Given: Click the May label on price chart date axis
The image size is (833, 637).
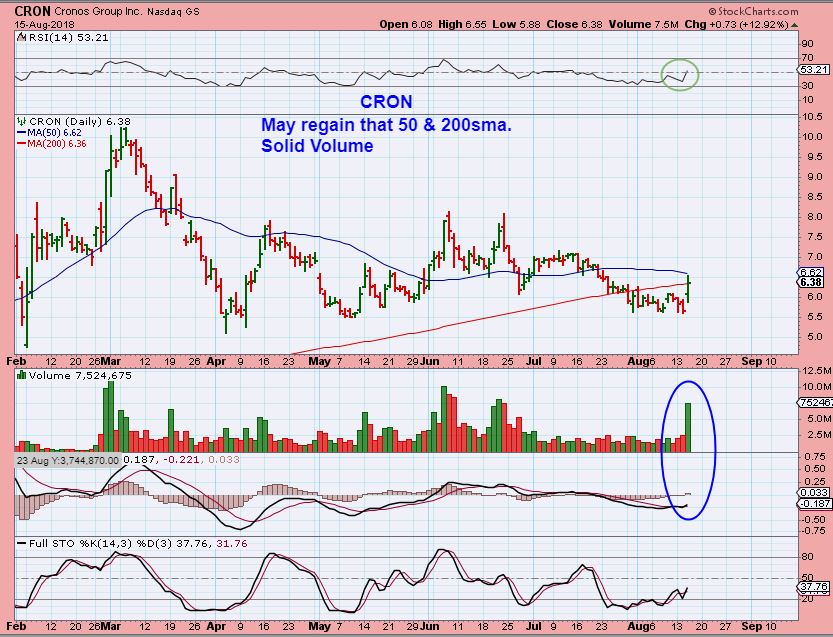Looking at the screenshot, I should click(x=319, y=361).
